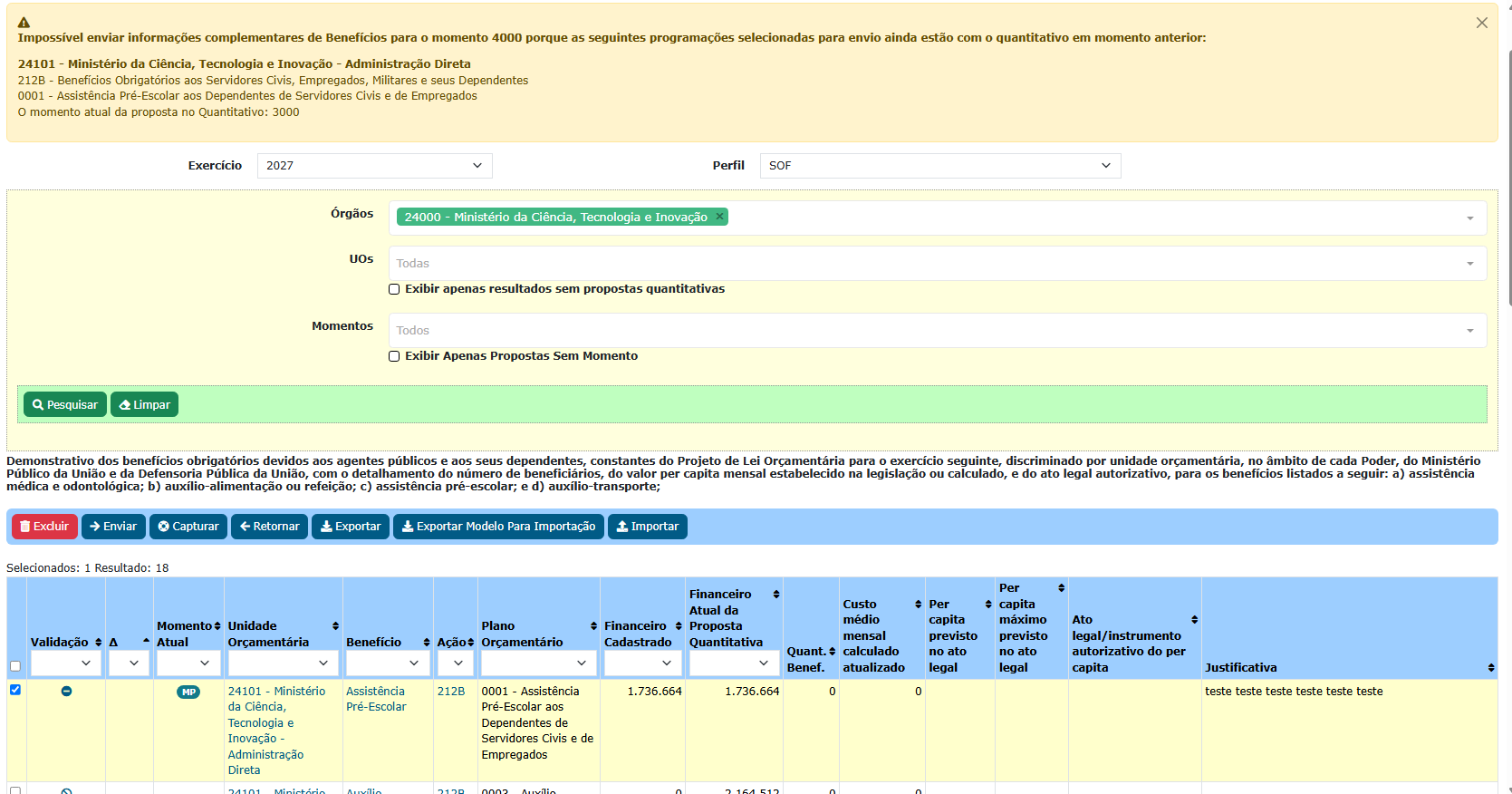Sort table by Δ column arrow
The width and height of the screenshot is (1512, 794).
coord(146,642)
